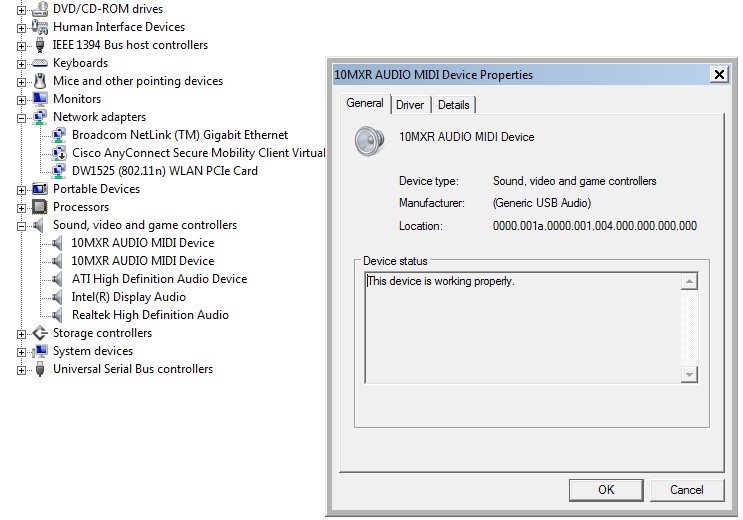743x520 pixels.
Task: Click the Network adapters category icon
Action: tap(40, 117)
